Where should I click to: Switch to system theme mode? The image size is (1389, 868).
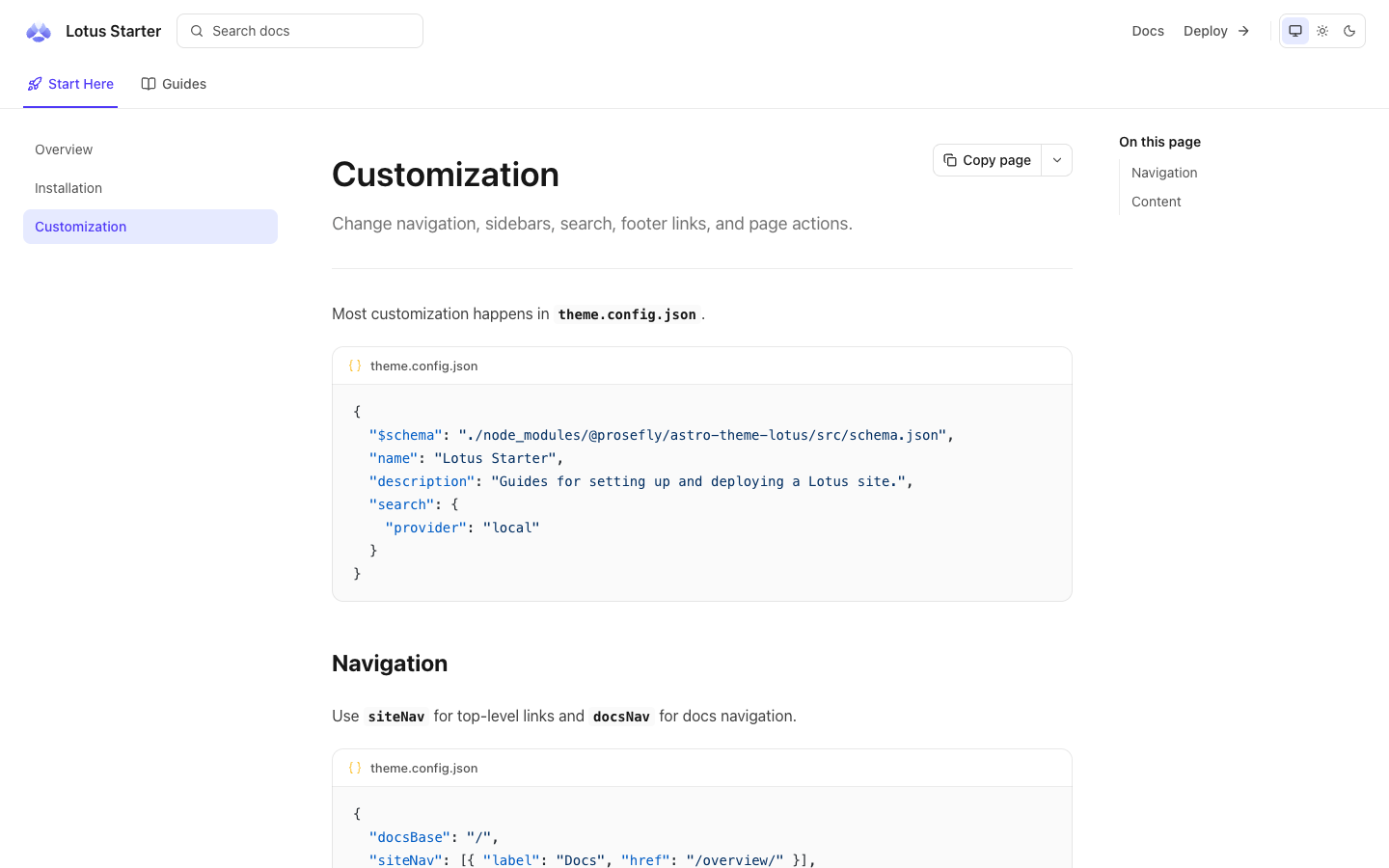[1295, 31]
